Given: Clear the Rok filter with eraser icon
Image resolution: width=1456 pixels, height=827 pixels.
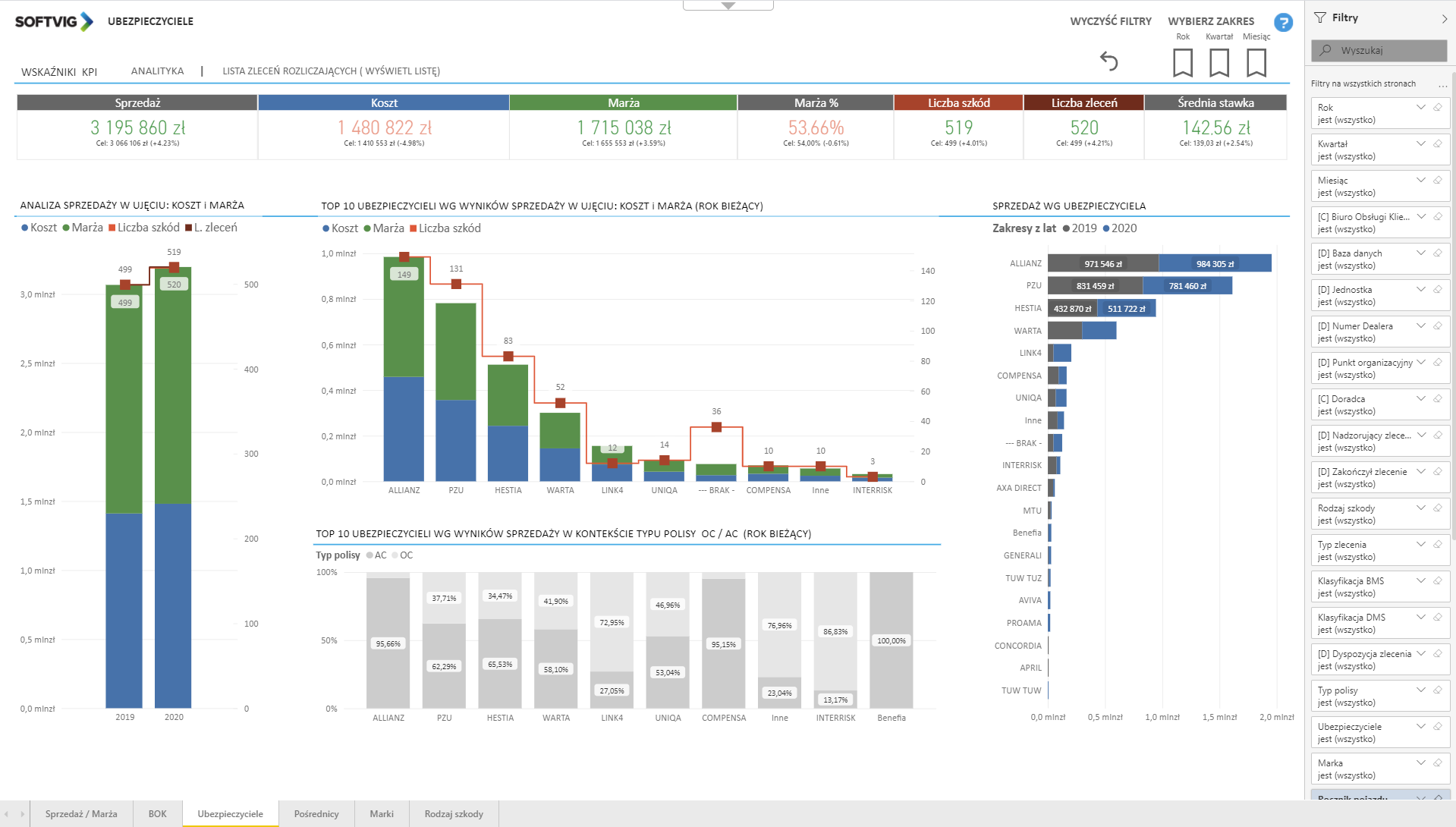Looking at the screenshot, I should 1437,108.
